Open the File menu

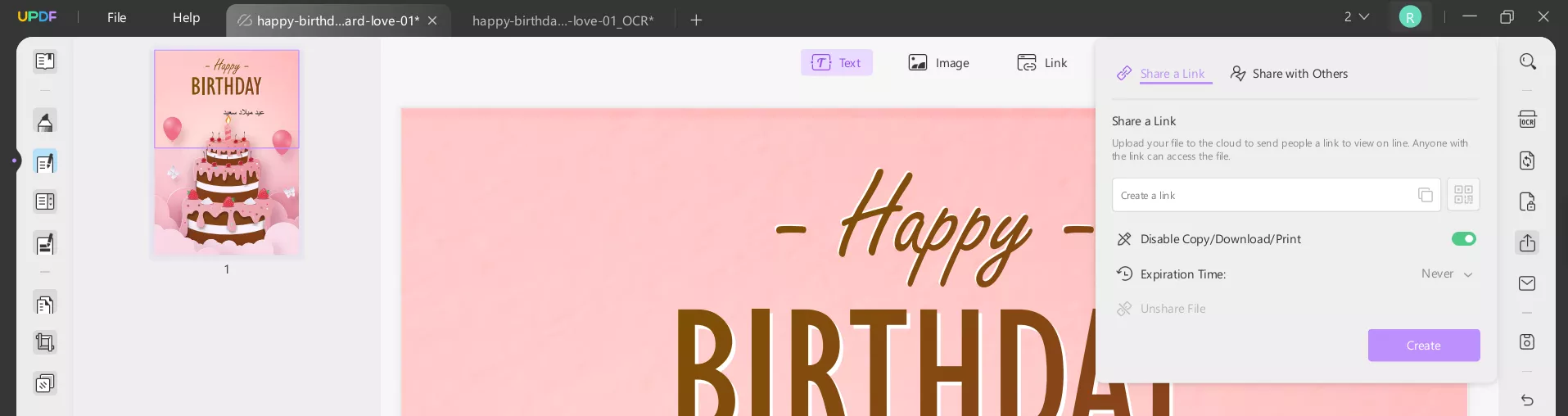tap(117, 17)
